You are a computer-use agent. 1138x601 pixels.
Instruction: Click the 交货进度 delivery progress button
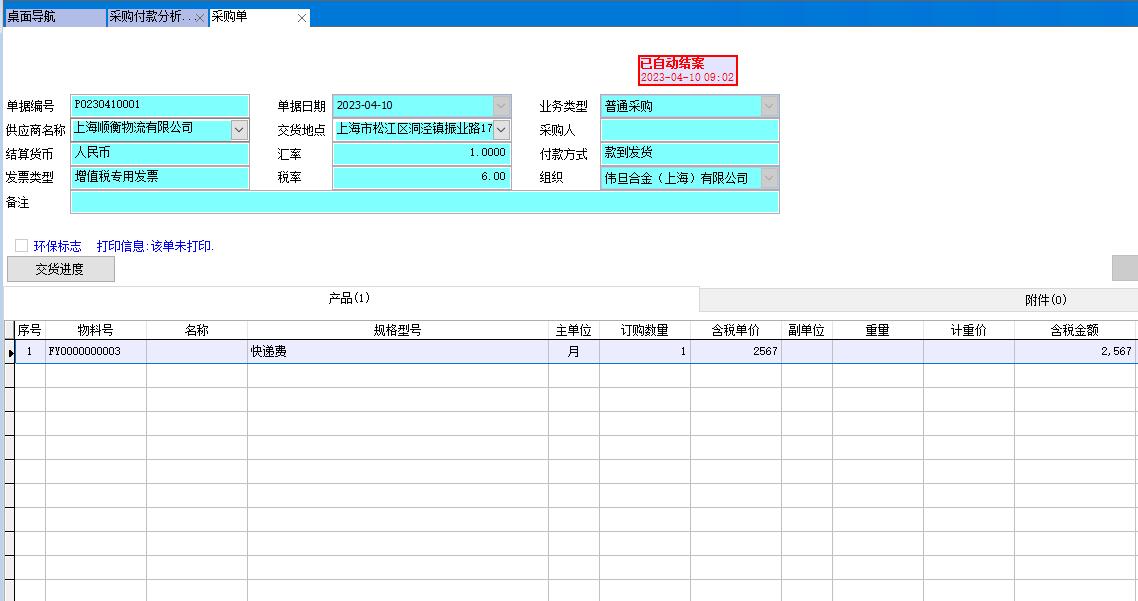click(60, 268)
